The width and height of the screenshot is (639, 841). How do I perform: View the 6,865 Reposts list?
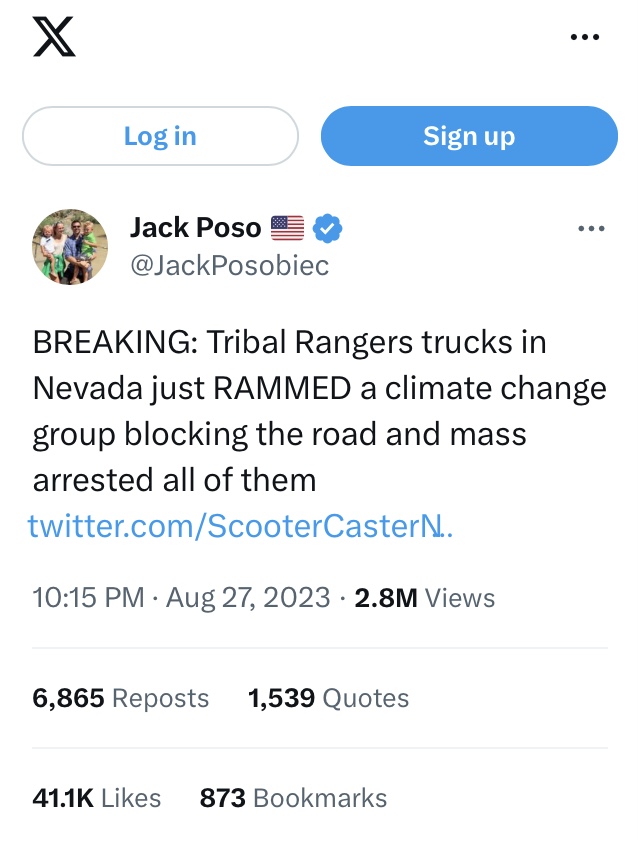(121, 697)
